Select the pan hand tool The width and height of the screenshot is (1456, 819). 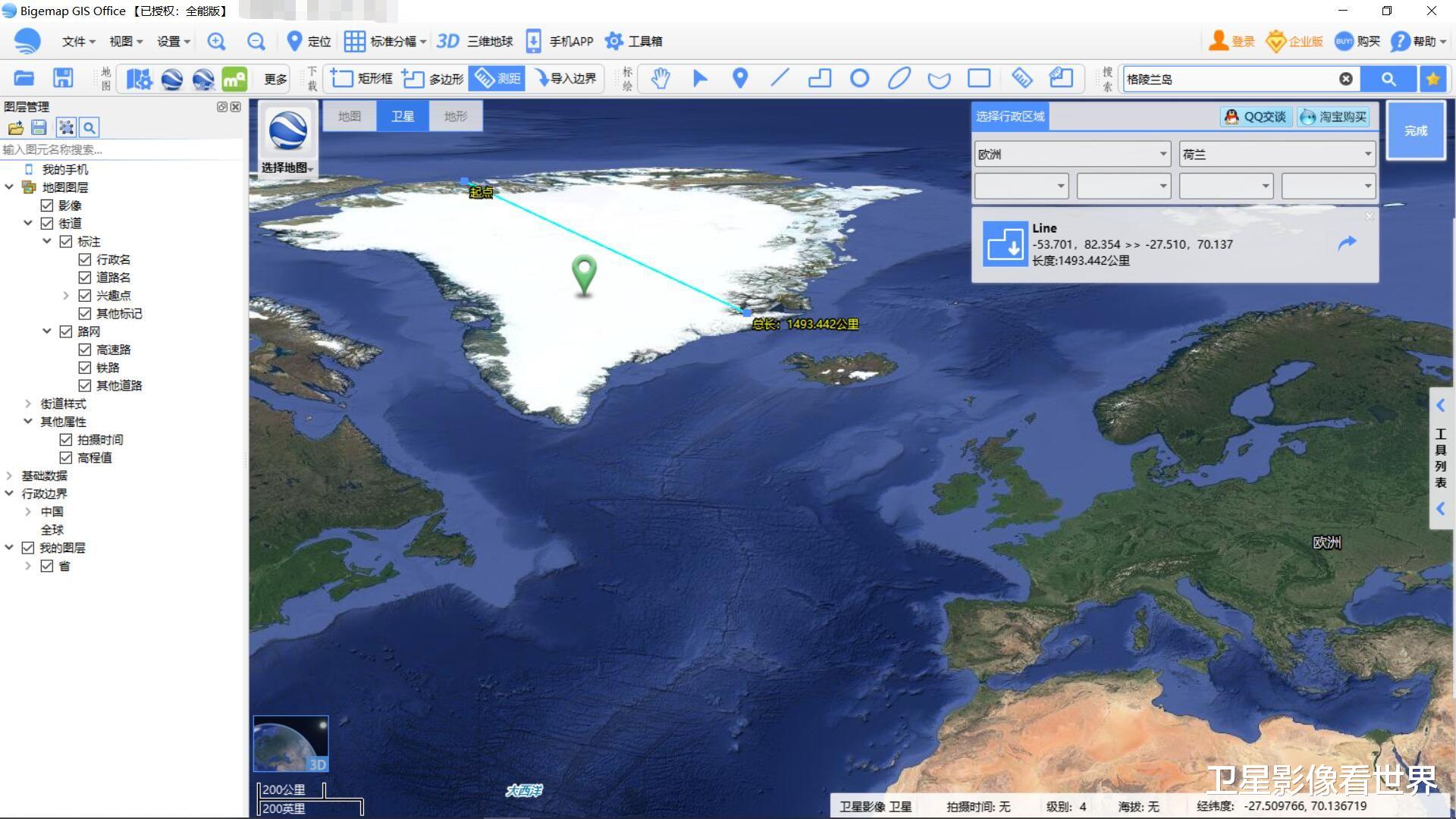tap(661, 78)
